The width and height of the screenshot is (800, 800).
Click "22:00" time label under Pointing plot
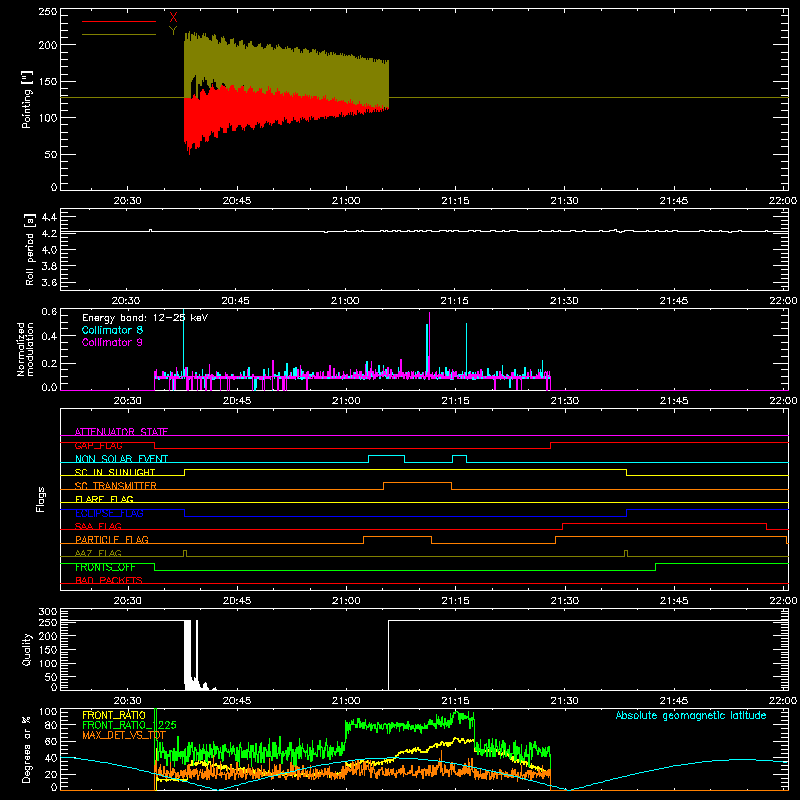[783, 201]
